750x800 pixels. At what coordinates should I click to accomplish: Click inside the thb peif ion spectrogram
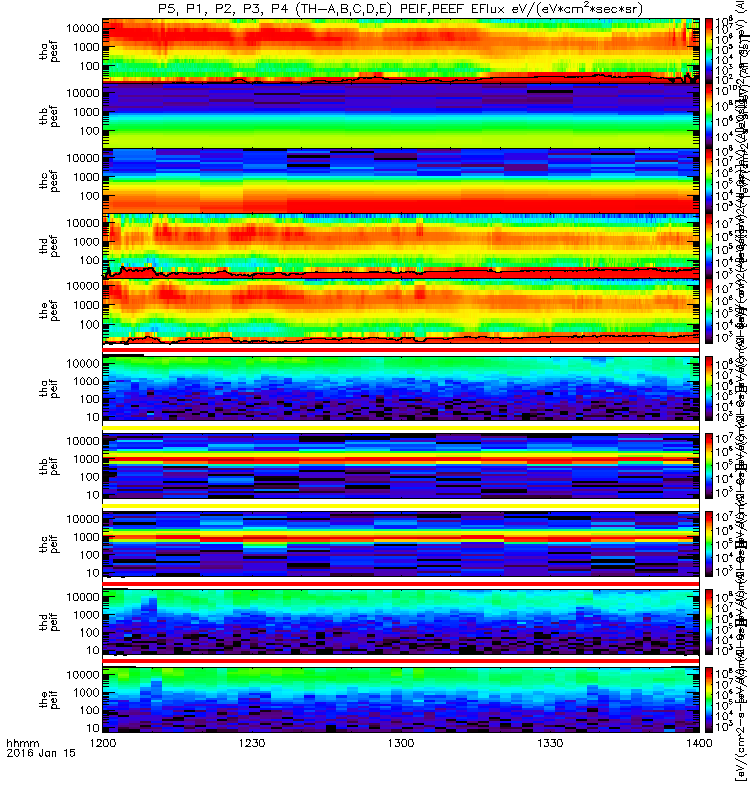pos(401,466)
